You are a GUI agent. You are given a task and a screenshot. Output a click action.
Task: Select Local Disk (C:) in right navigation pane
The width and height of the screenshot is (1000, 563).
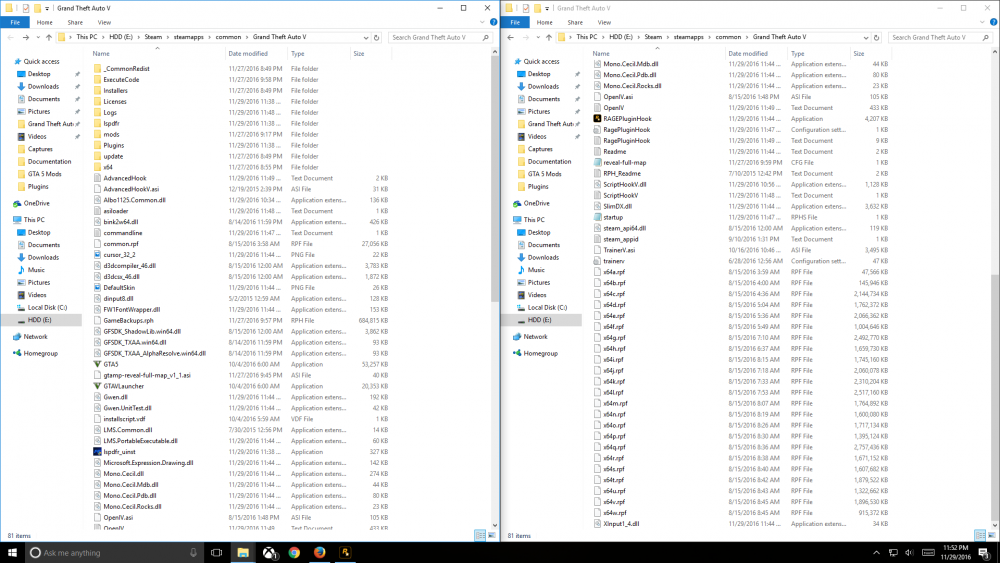pos(541,307)
